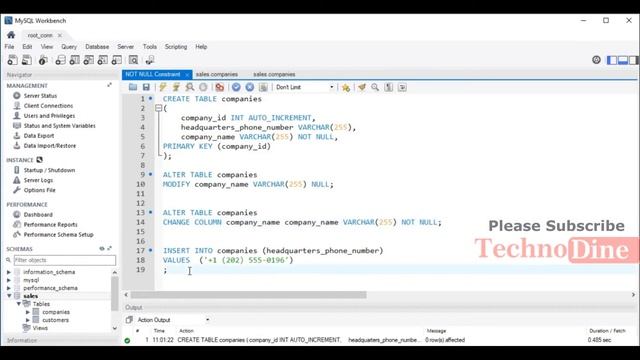640x360 pixels.
Task: Click the reconnect to DBMS icon
Action: (150, 60)
